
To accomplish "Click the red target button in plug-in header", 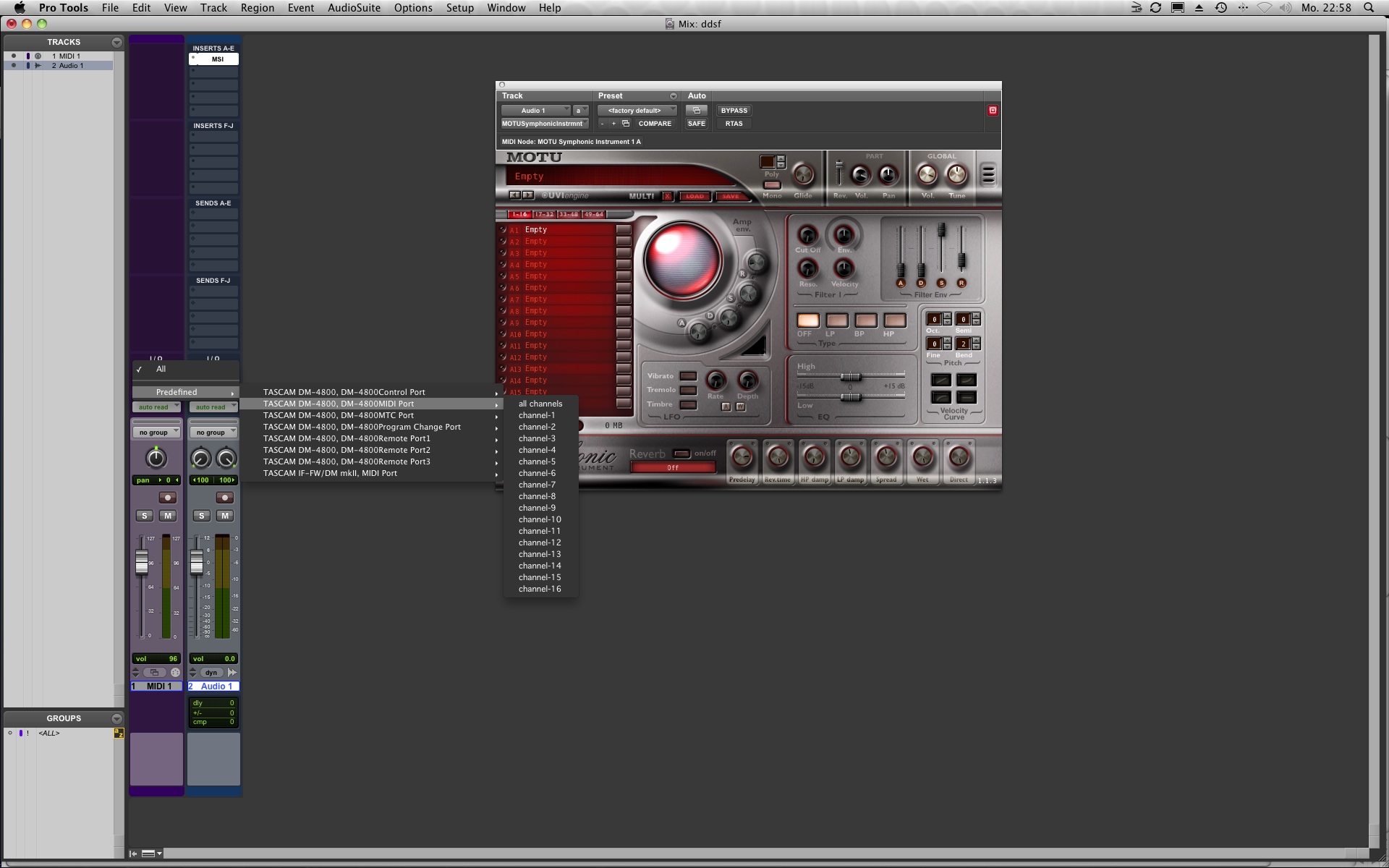I will pos(993,110).
